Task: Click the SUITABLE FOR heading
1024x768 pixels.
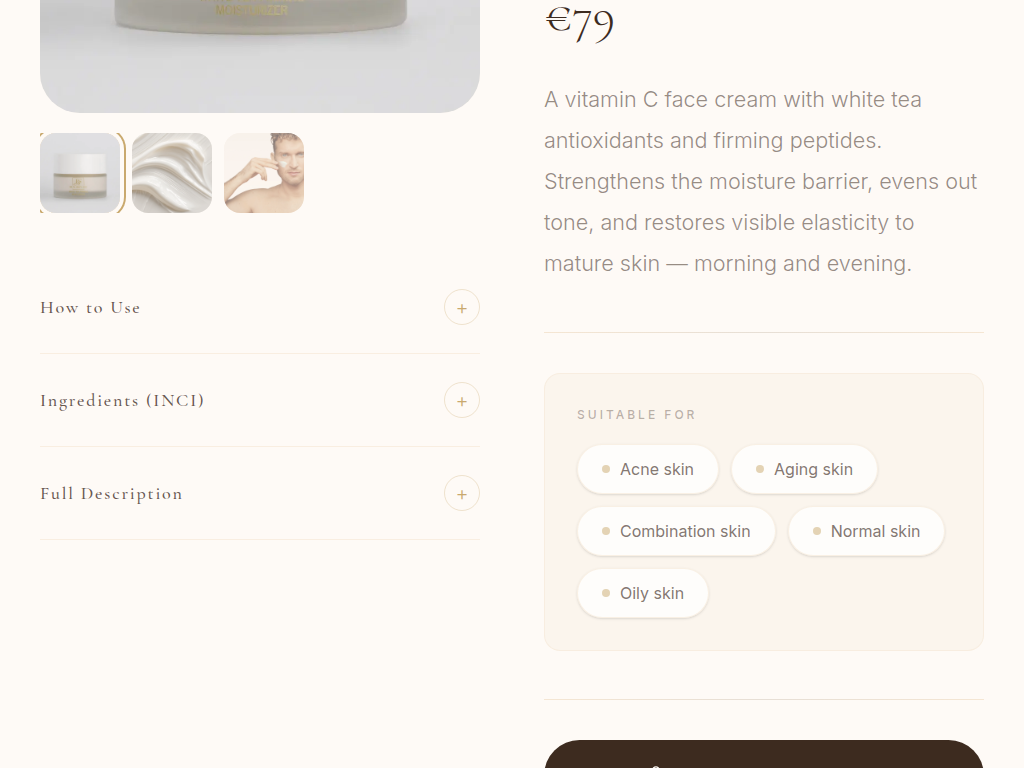Action: (636, 415)
